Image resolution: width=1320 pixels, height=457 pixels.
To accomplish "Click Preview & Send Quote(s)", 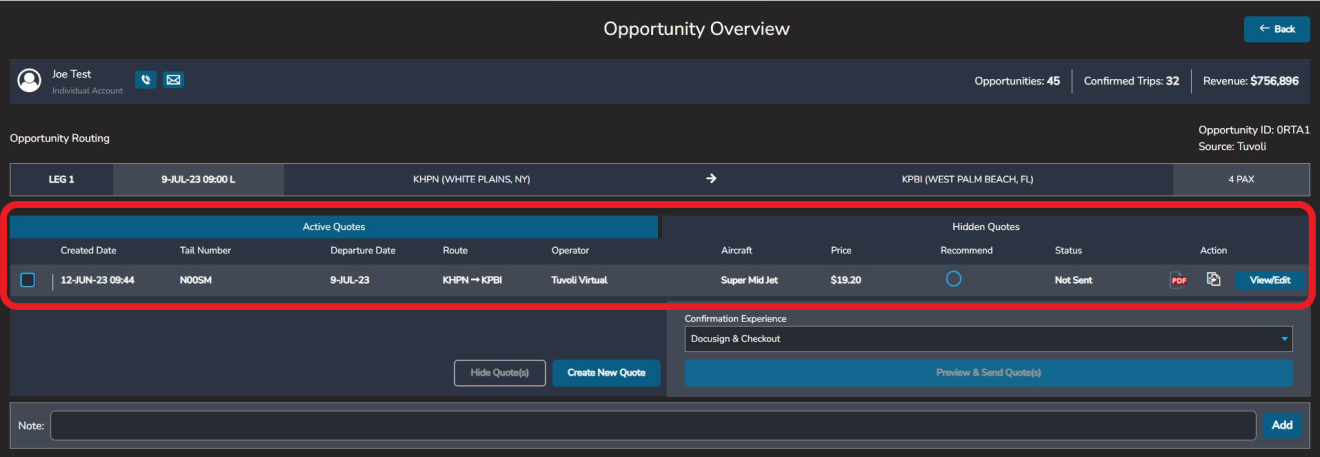I will (x=988, y=373).
